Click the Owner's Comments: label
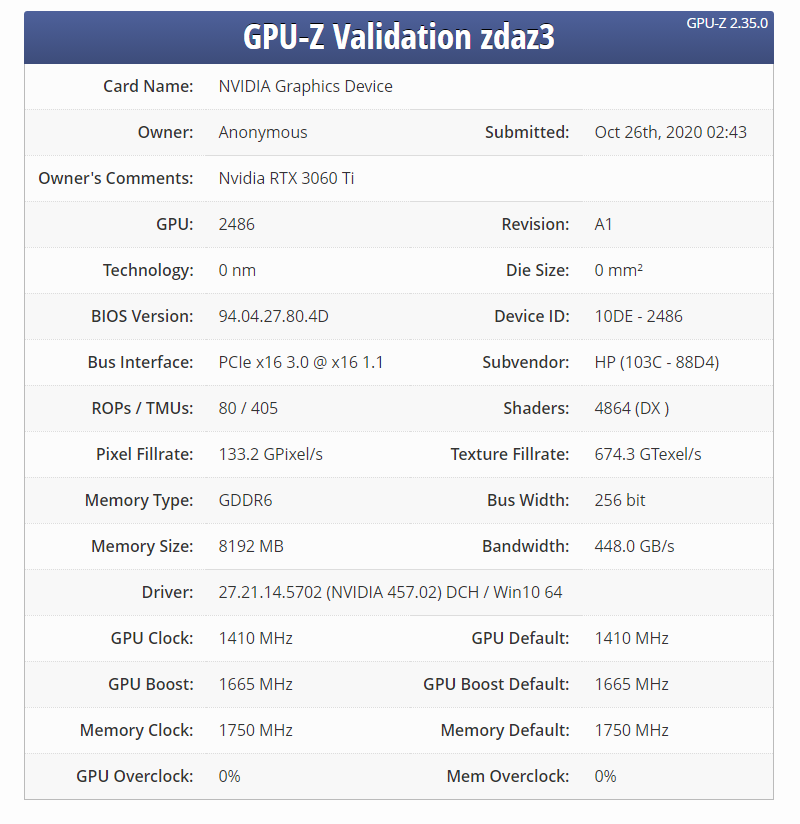 click(116, 178)
